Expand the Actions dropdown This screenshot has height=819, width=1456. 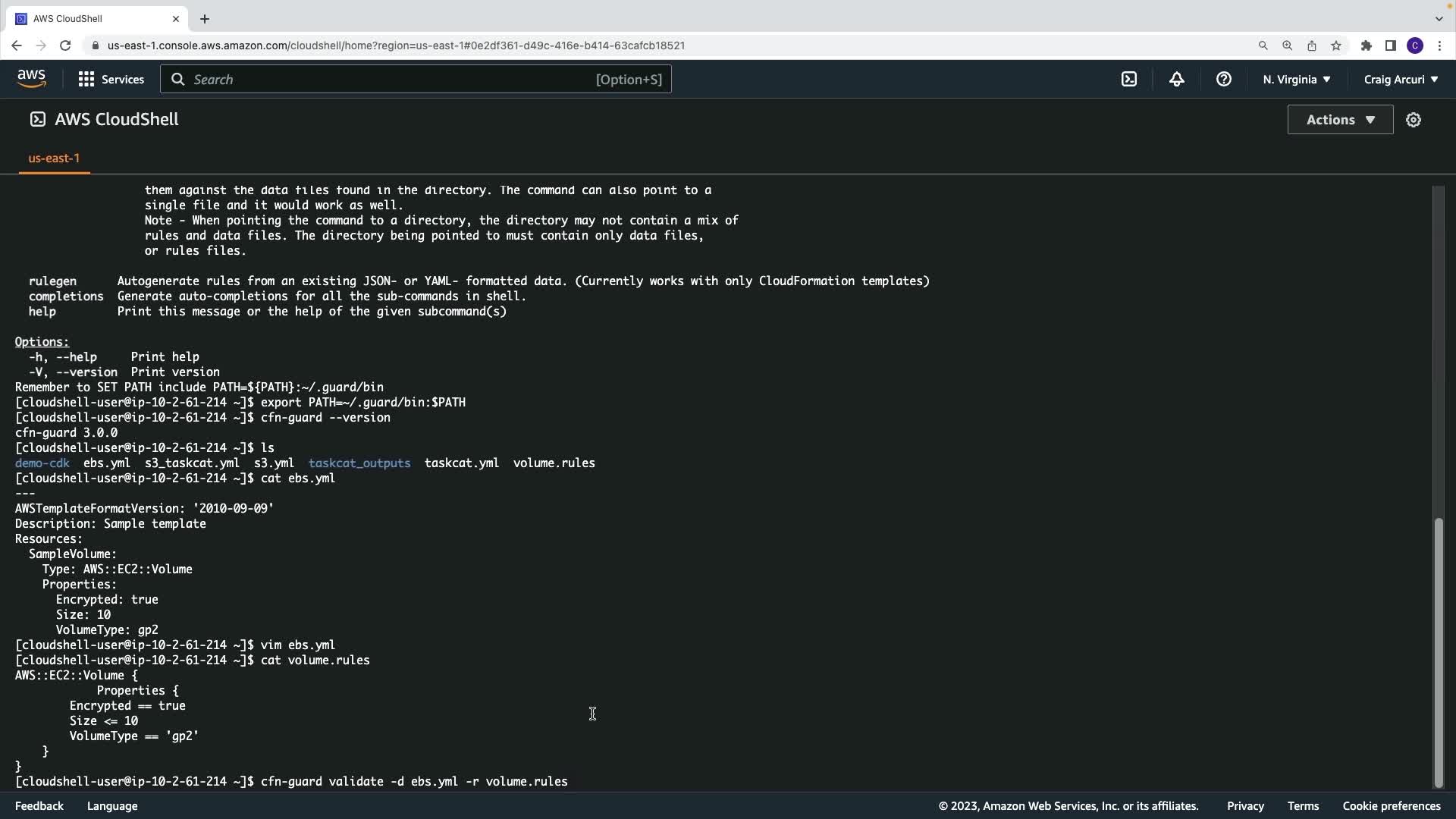point(1340,120)
